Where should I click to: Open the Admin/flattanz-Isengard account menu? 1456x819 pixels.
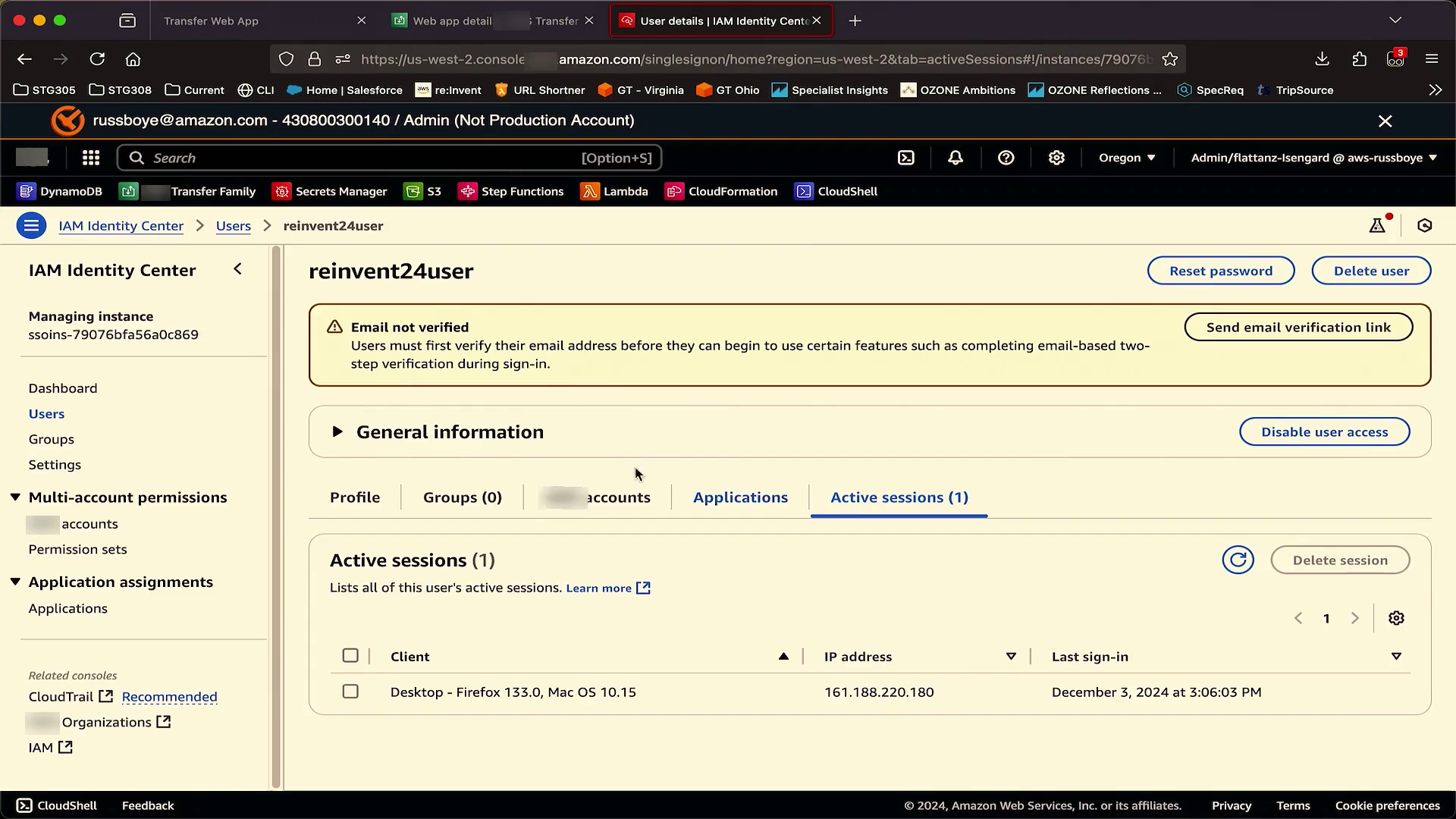(x=1313, y=158)
